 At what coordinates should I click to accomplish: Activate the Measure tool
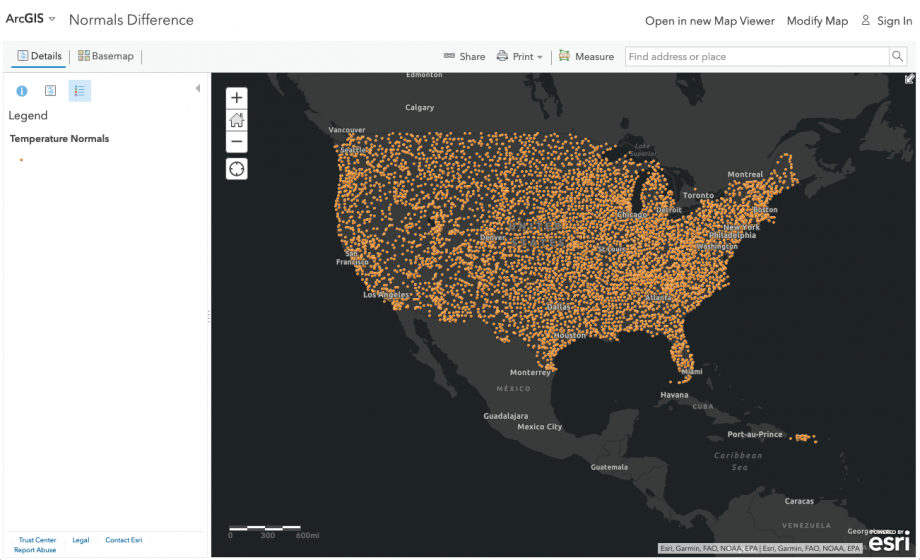tap(586, 56)
